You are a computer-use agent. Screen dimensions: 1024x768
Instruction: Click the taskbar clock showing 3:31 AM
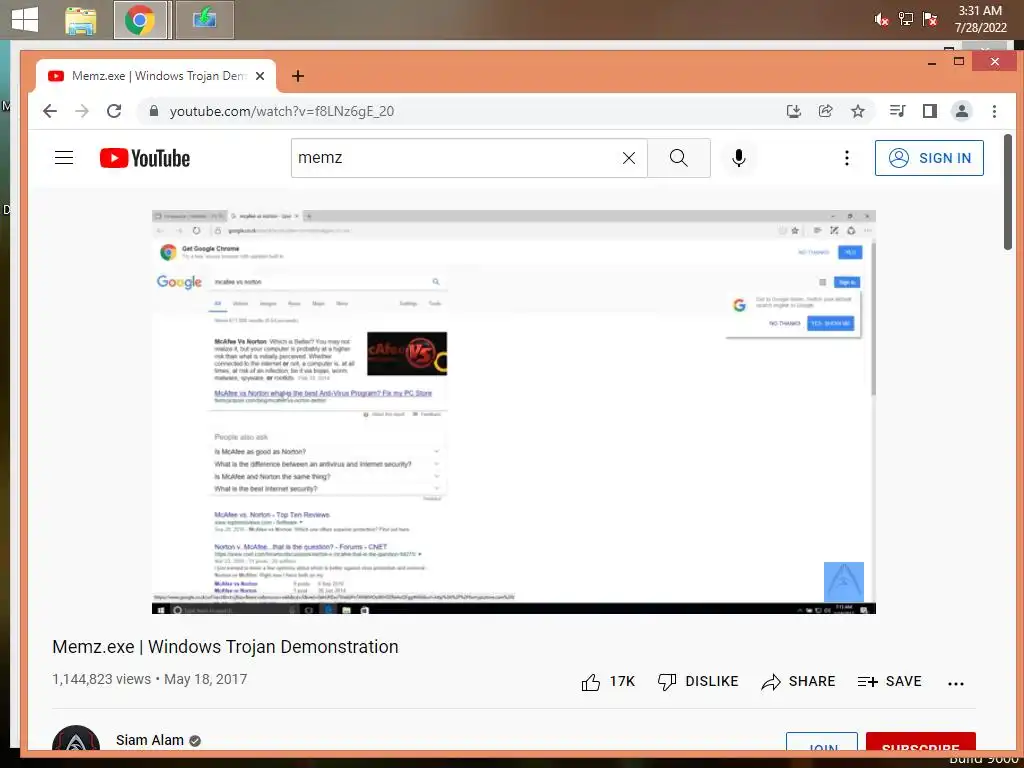[x=980, y=19]
